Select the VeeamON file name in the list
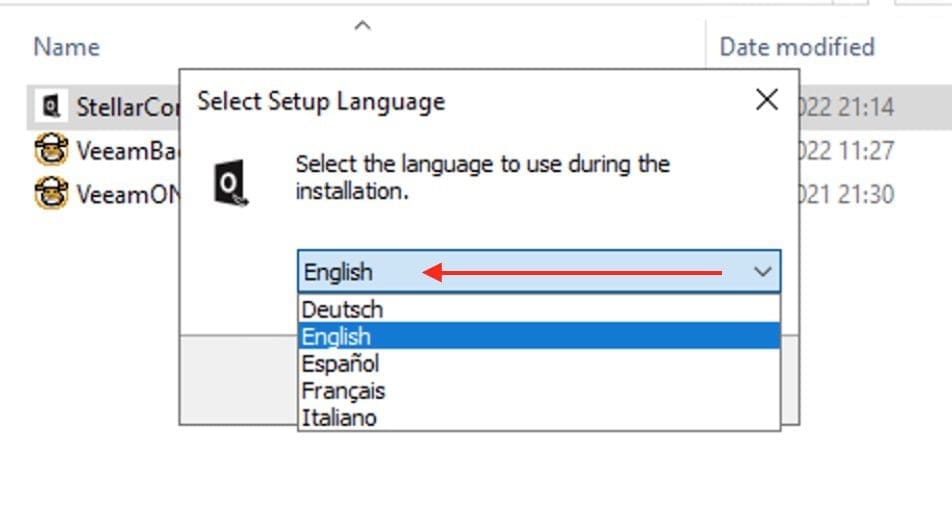The height and width of the screenshot is (526, 952). (126, 194)
